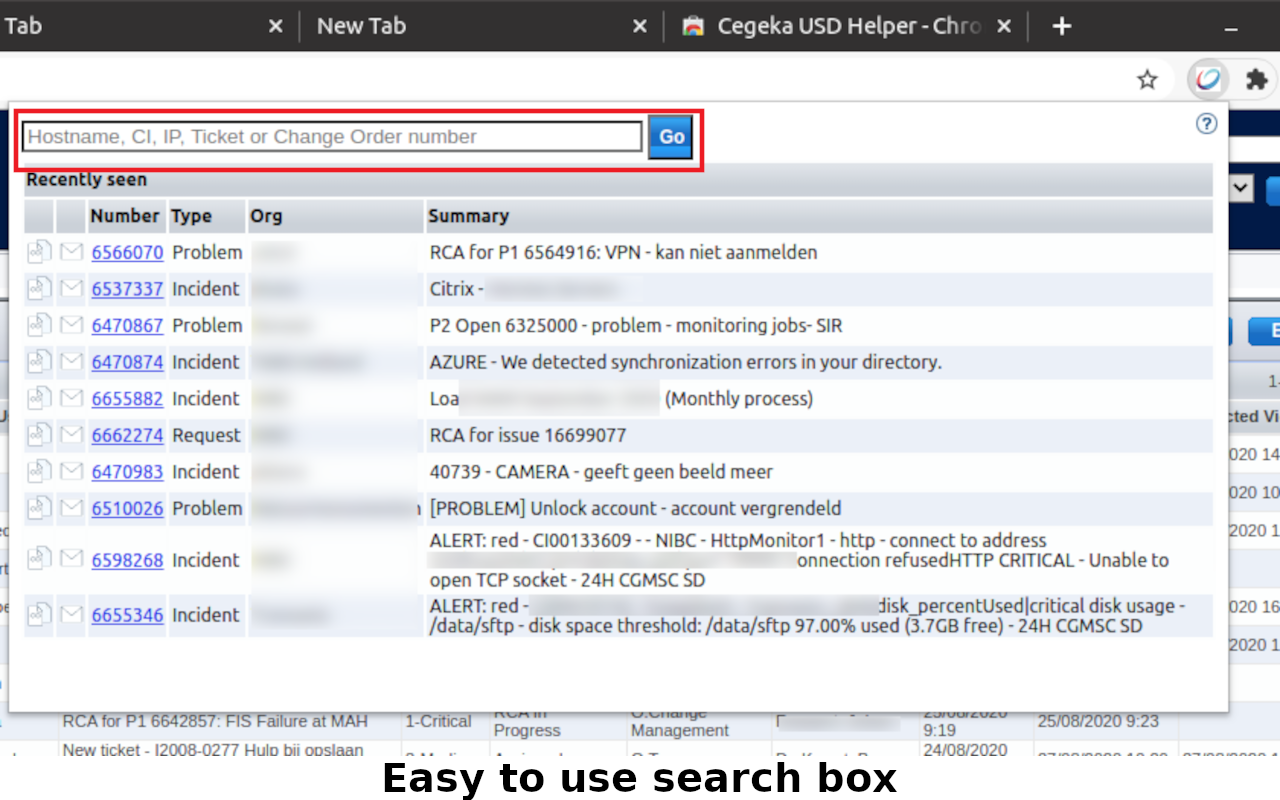Screen dimensions: 1280x800
Task: Click the copy icon for ticket 6655882
Action: (x=39, y=398)
